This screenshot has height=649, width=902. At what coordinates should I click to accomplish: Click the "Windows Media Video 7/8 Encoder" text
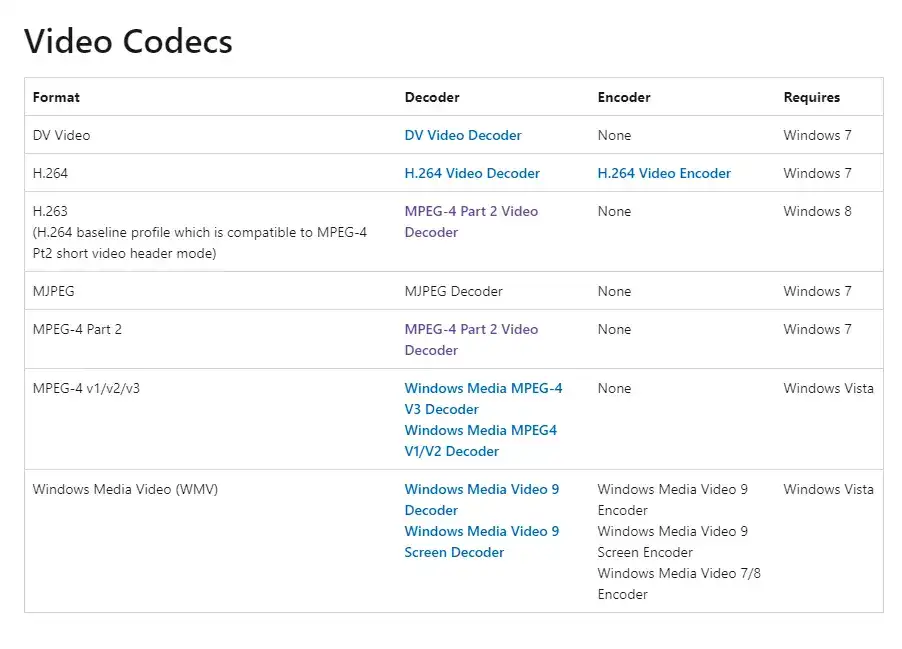pyautogui.click(x=679, y=583)
